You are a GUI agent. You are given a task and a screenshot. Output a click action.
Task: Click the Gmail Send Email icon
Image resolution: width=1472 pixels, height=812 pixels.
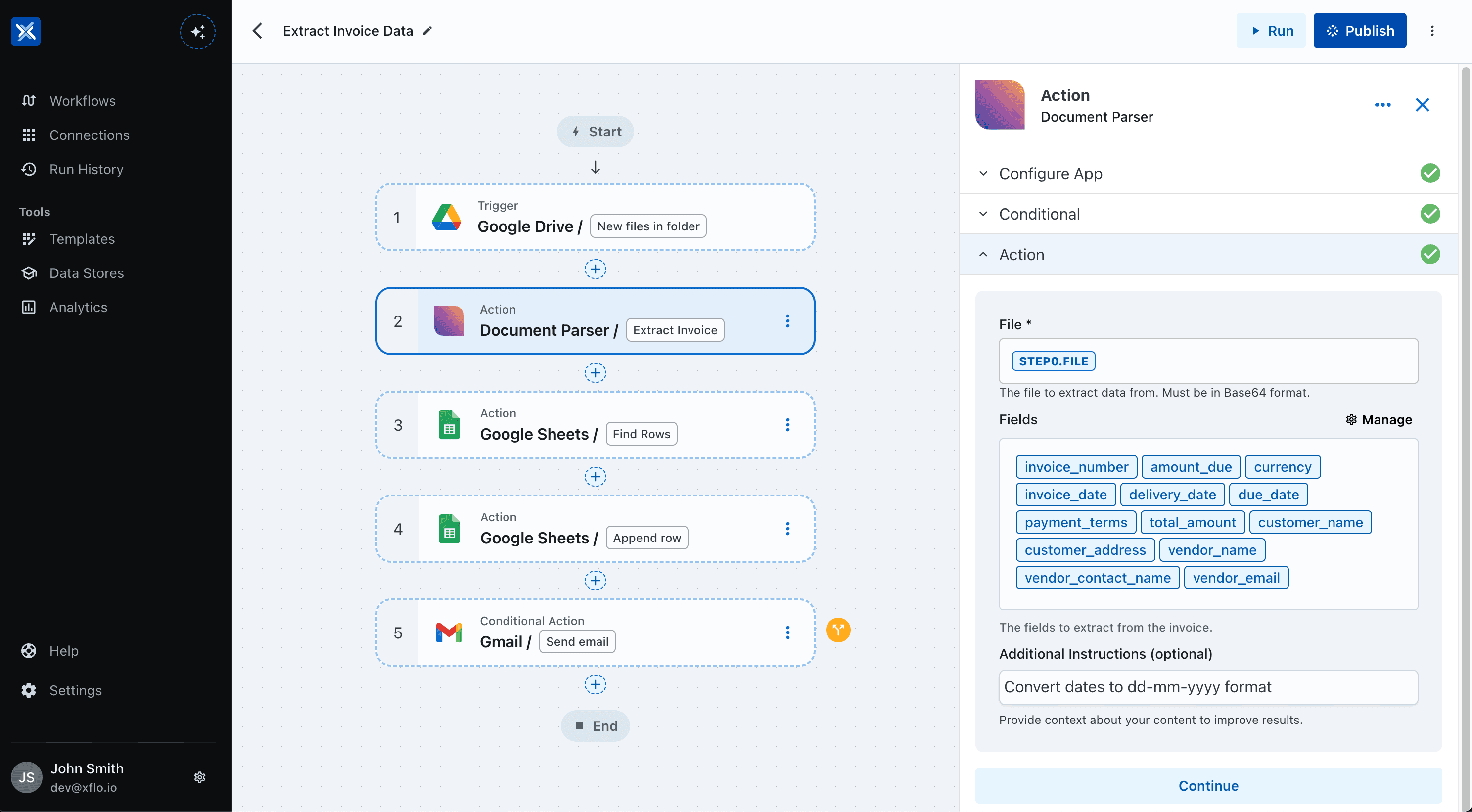click(x=448, y=632)
